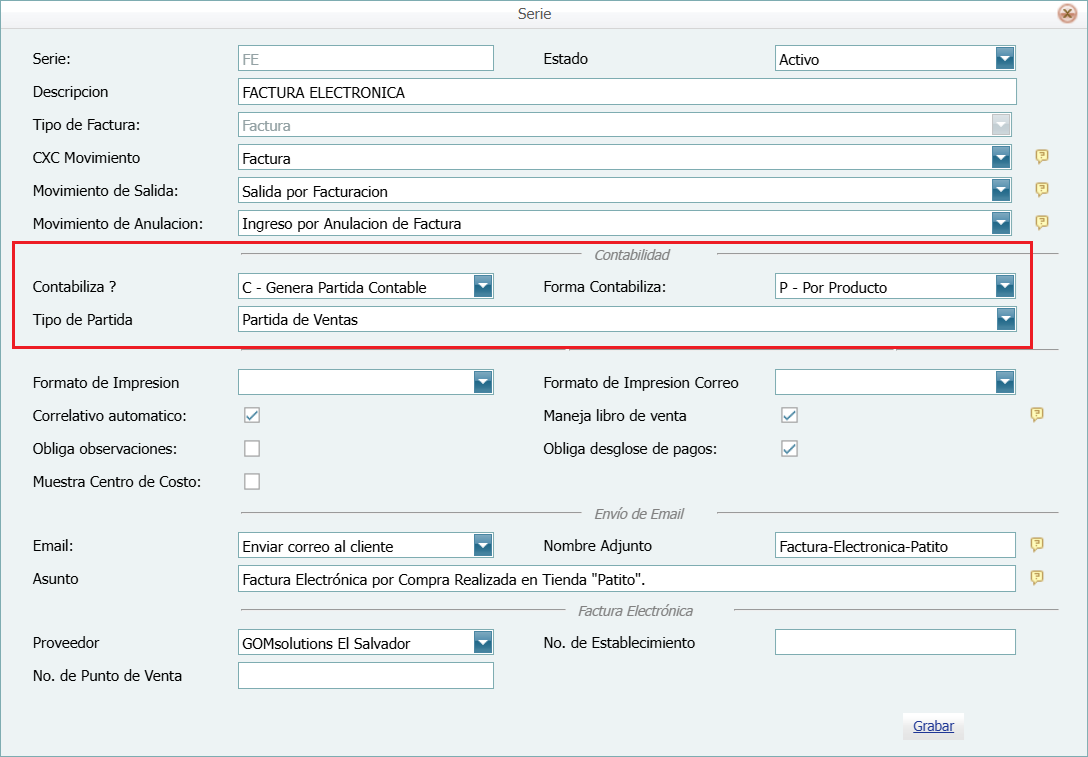1088x757 pixels.
Task: Enable Muestra Centro de Costo
Action: point(251,481)
